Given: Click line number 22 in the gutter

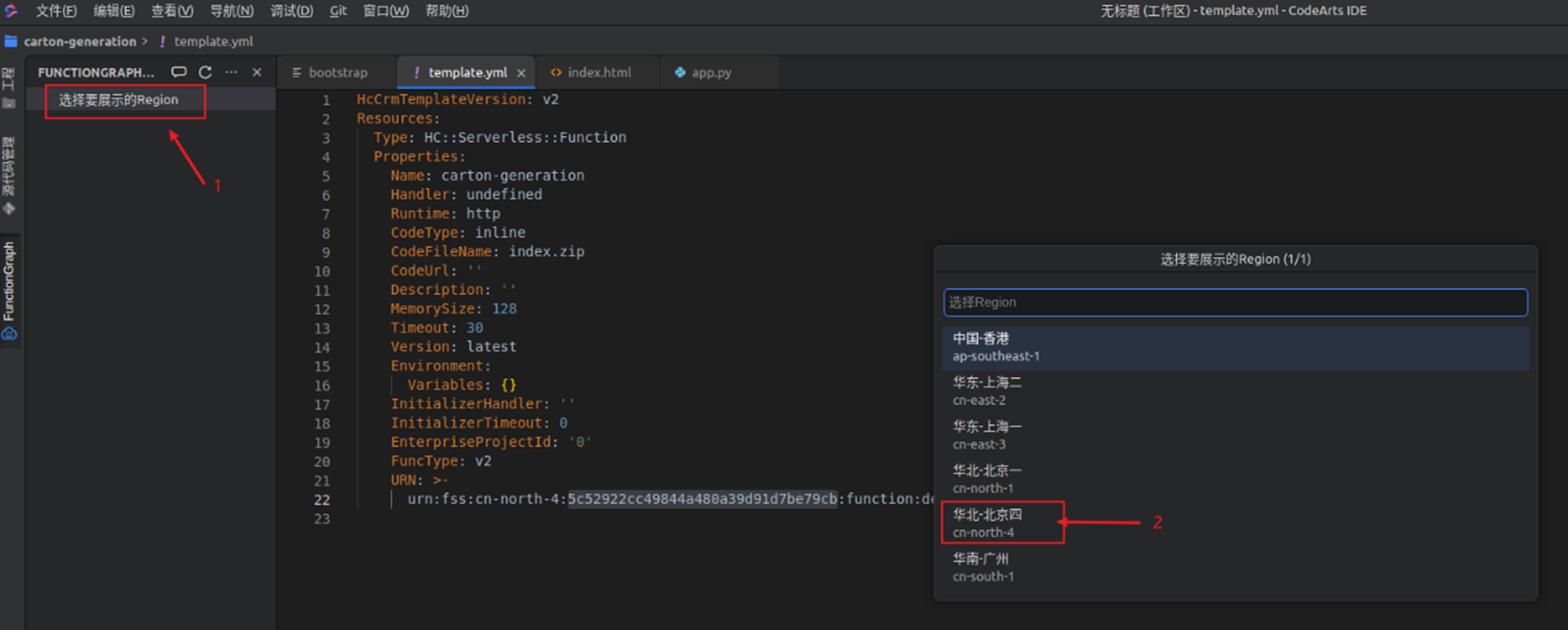Looking at the screenshot, I should (322, 499).
